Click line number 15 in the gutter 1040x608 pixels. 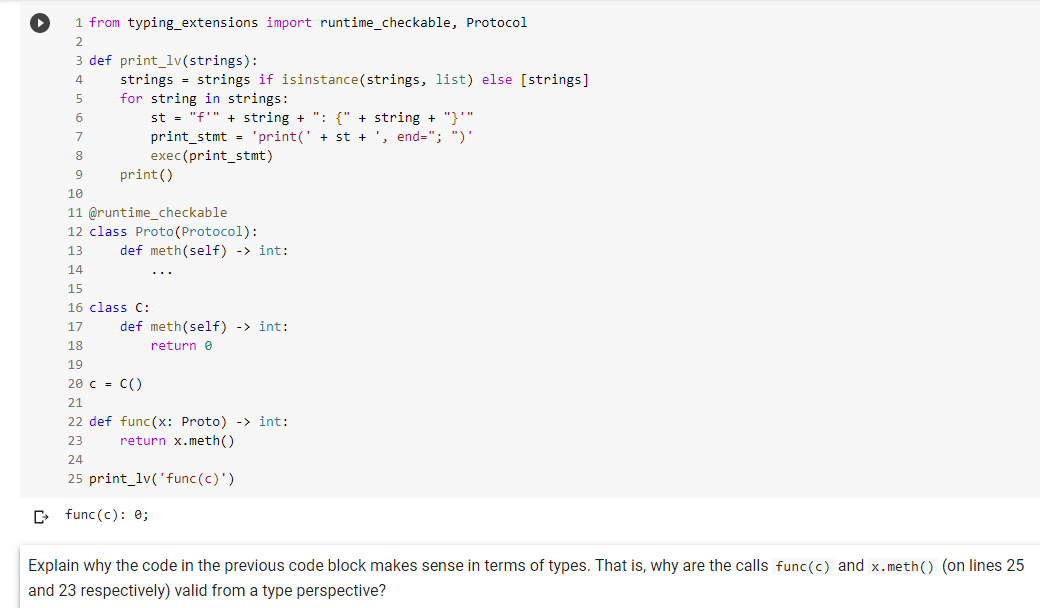(x=75, y=288)
